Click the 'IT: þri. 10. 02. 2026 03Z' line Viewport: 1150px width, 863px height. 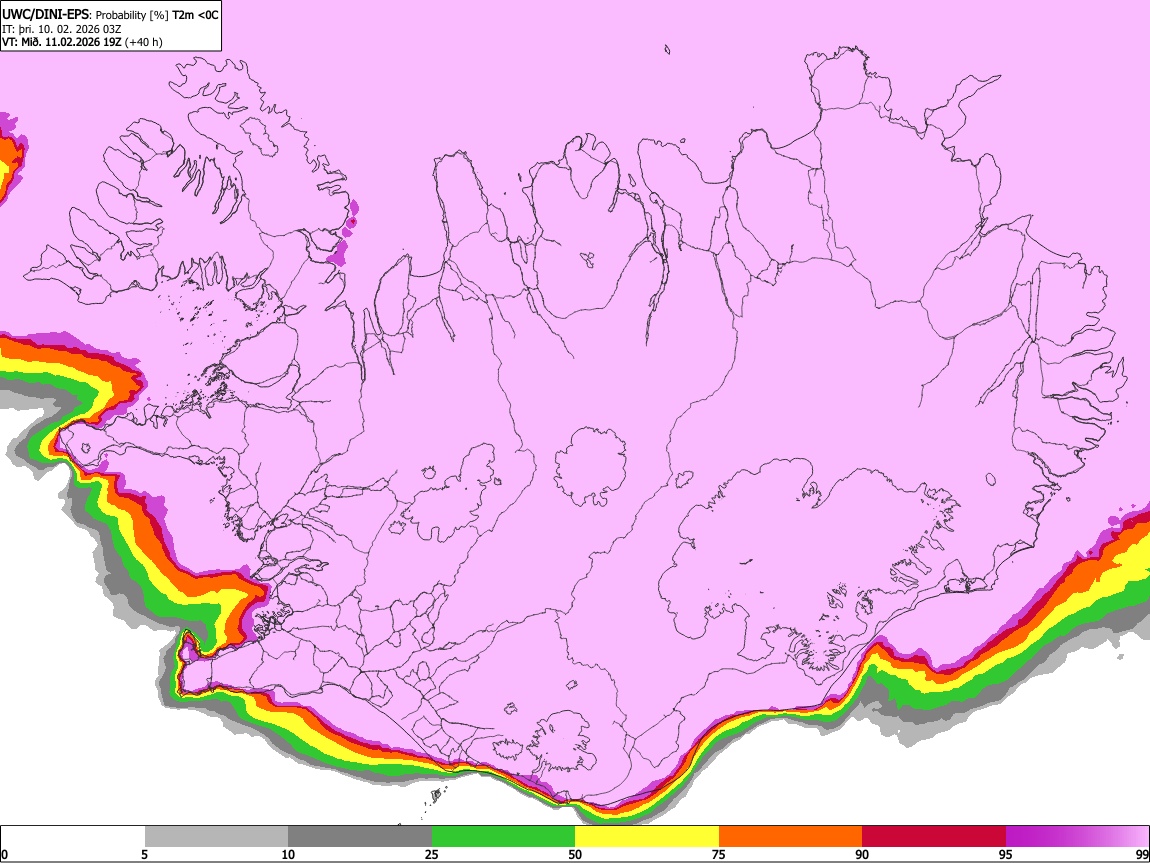(x=62, y=29)
